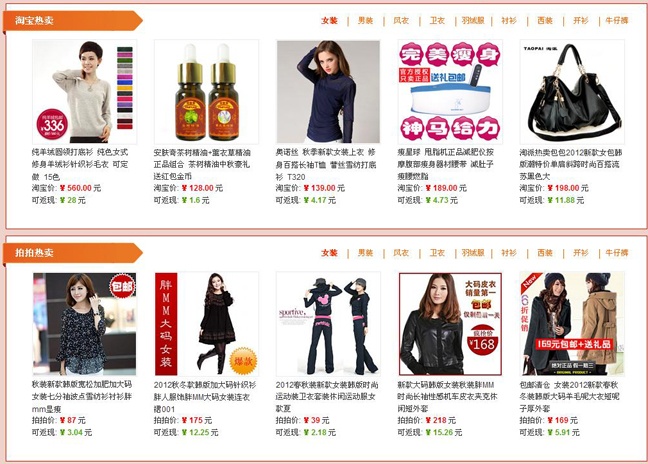Open the 纯羊绒圆领打底衫 product title link
This screenshot has width=648, height=464.
[x=80, y=164]
